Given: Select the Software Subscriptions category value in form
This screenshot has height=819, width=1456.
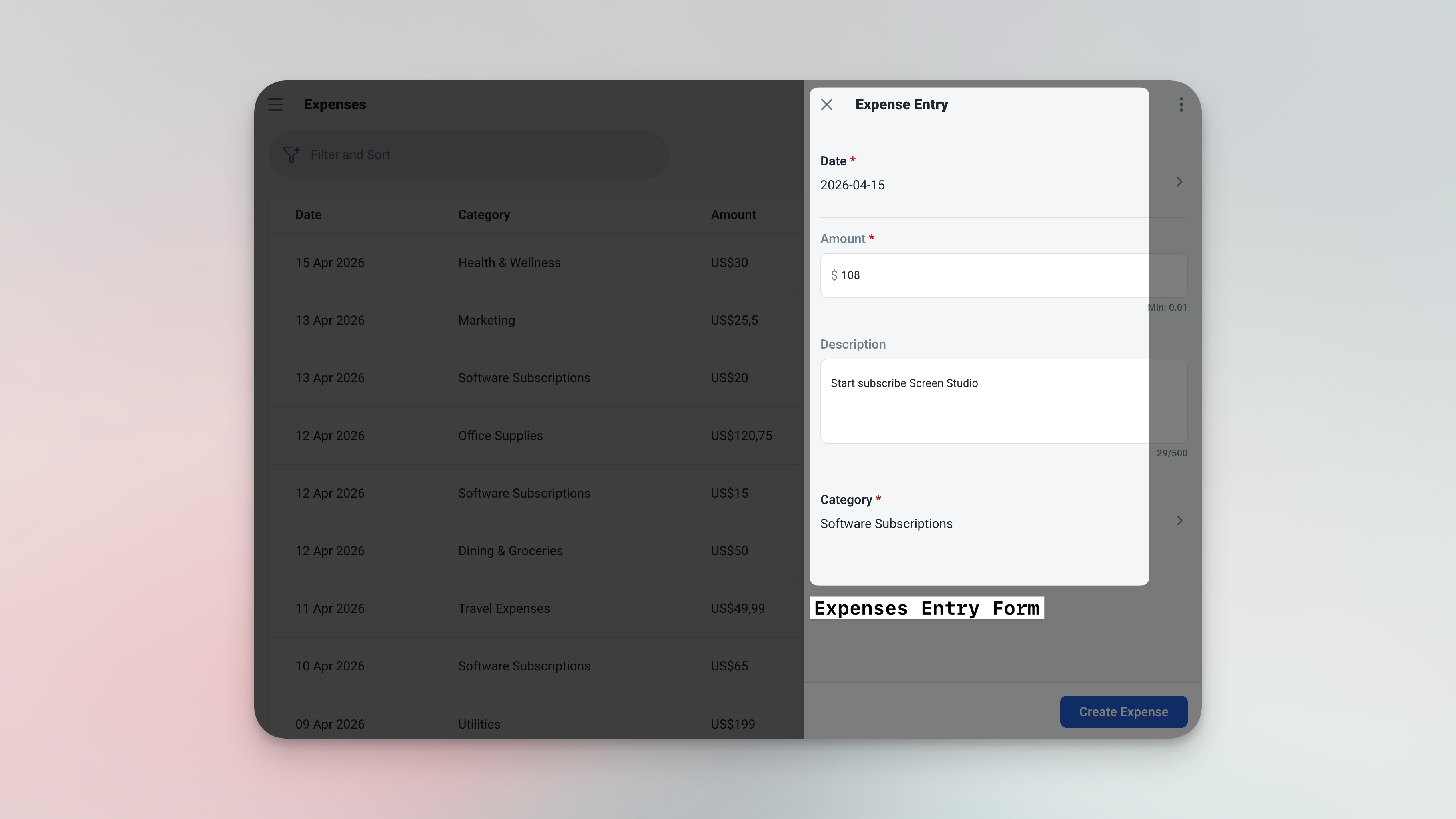Looking at the screenshot, I should tap(886, 524).
